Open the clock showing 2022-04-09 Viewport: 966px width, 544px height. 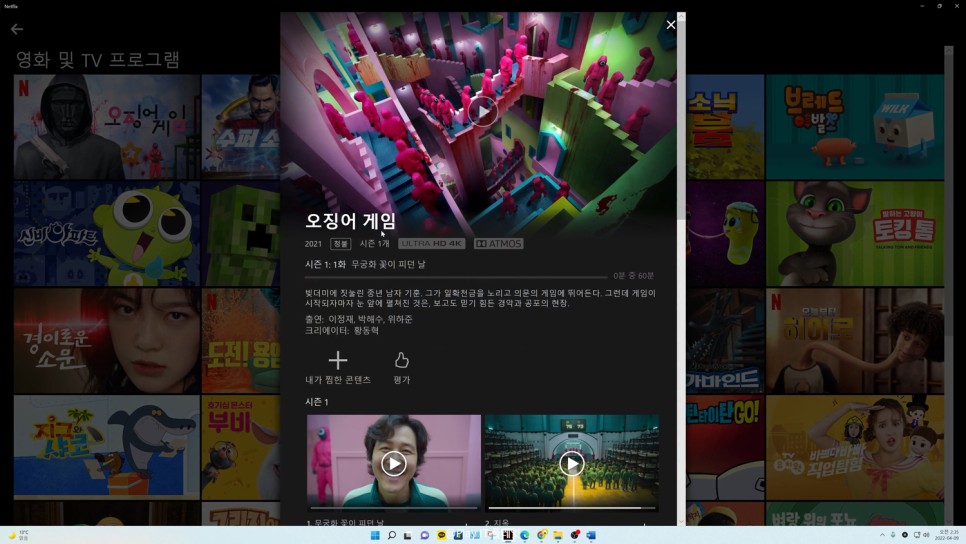[947, 535]
